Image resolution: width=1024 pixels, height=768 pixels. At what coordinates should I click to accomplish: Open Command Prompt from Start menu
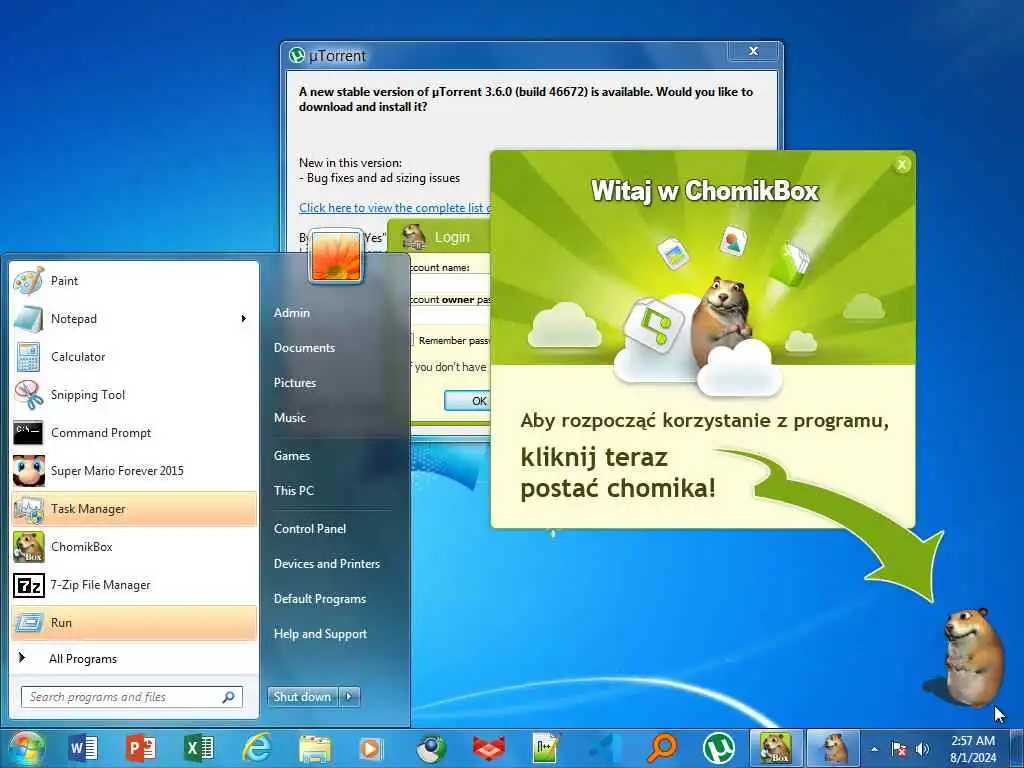coord(135,432)
